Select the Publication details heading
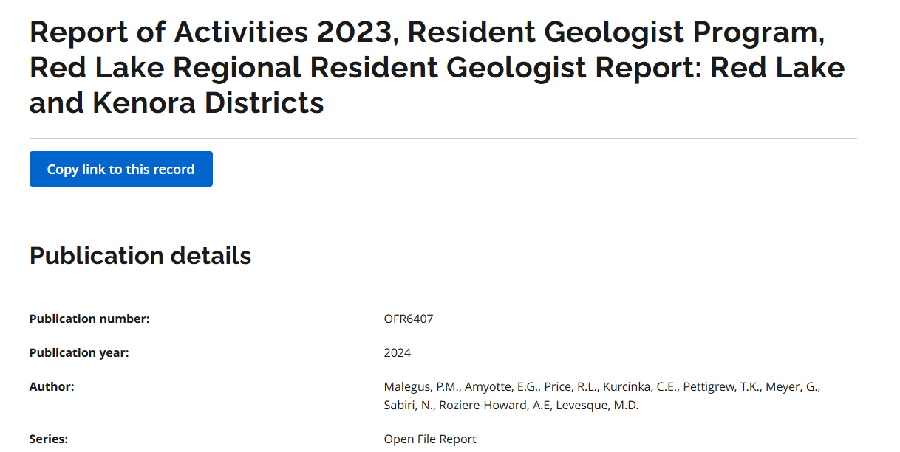This screenshot has width=900, height=452. (x=140, y=256)
